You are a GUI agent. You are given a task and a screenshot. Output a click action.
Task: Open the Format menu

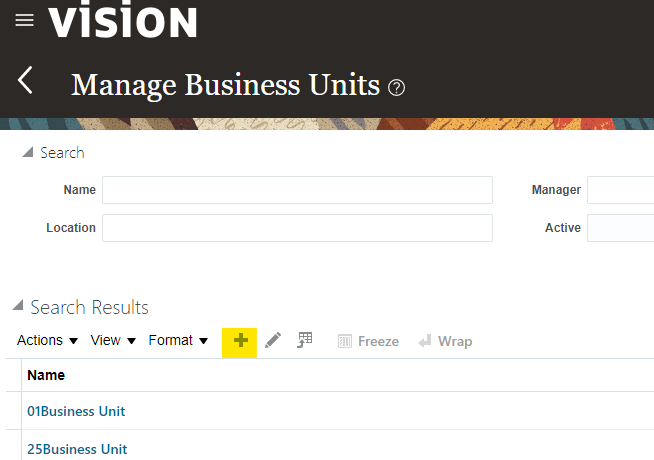click(178, 341)
